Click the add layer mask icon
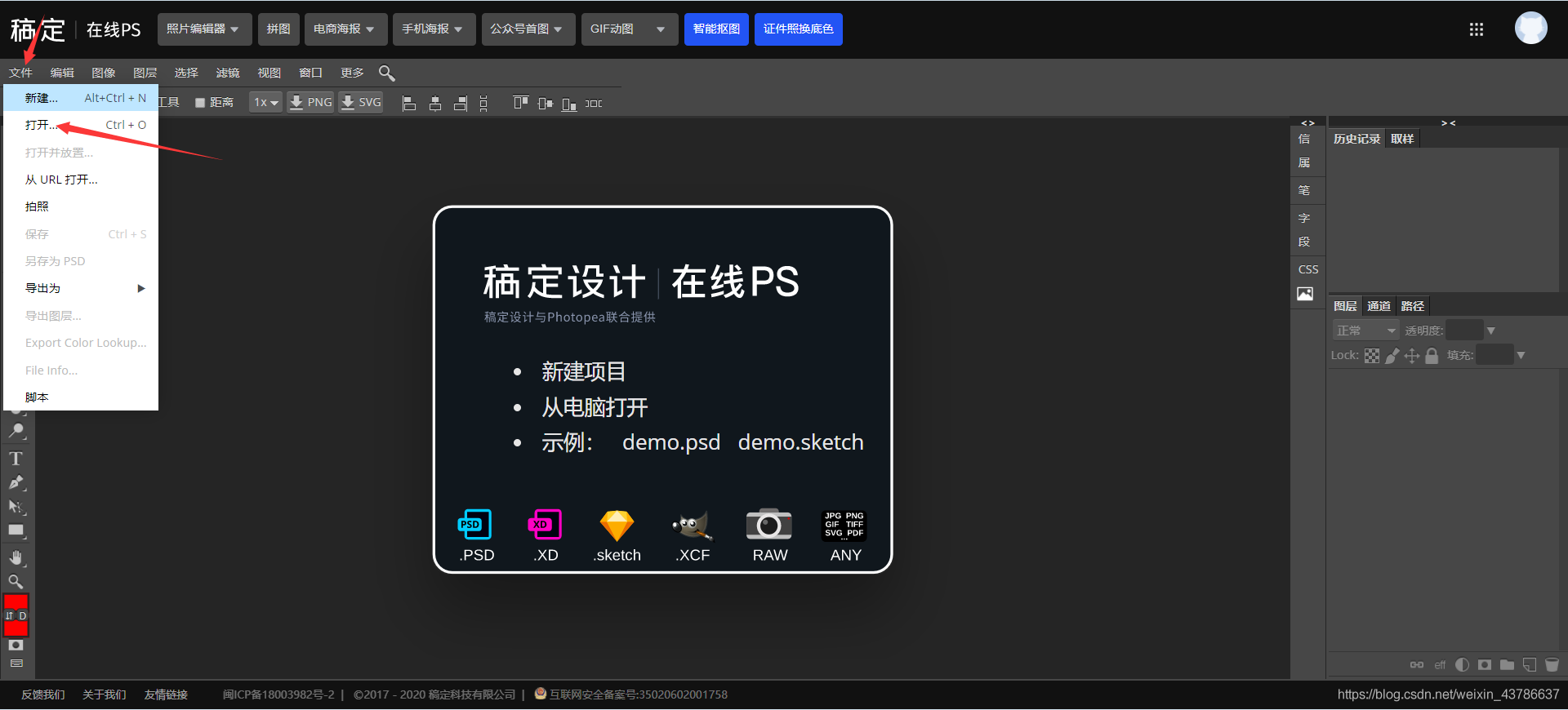This screenshot has height=710, width=1568. point(1485,665)
